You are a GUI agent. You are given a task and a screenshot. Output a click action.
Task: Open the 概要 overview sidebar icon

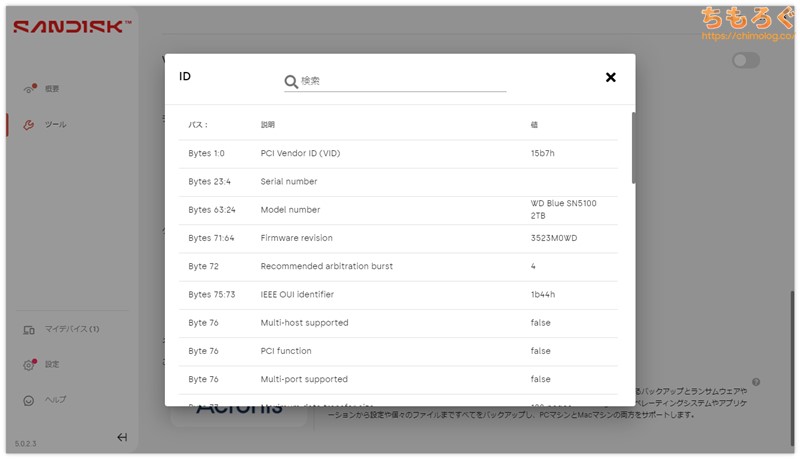tap(29, 89)
